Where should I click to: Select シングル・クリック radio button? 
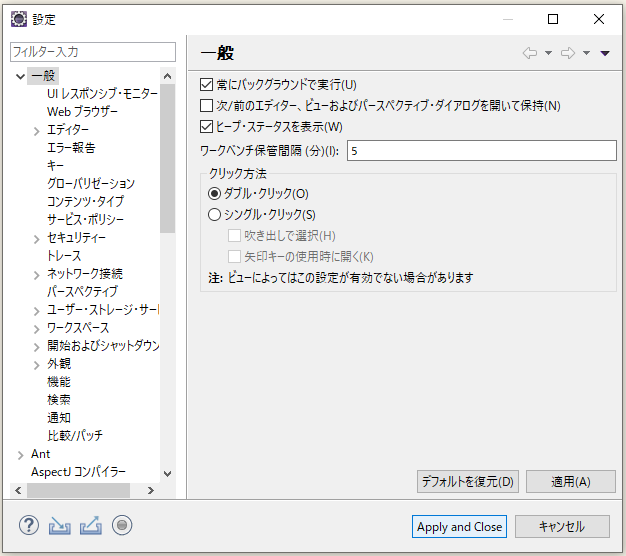(214, 215)
